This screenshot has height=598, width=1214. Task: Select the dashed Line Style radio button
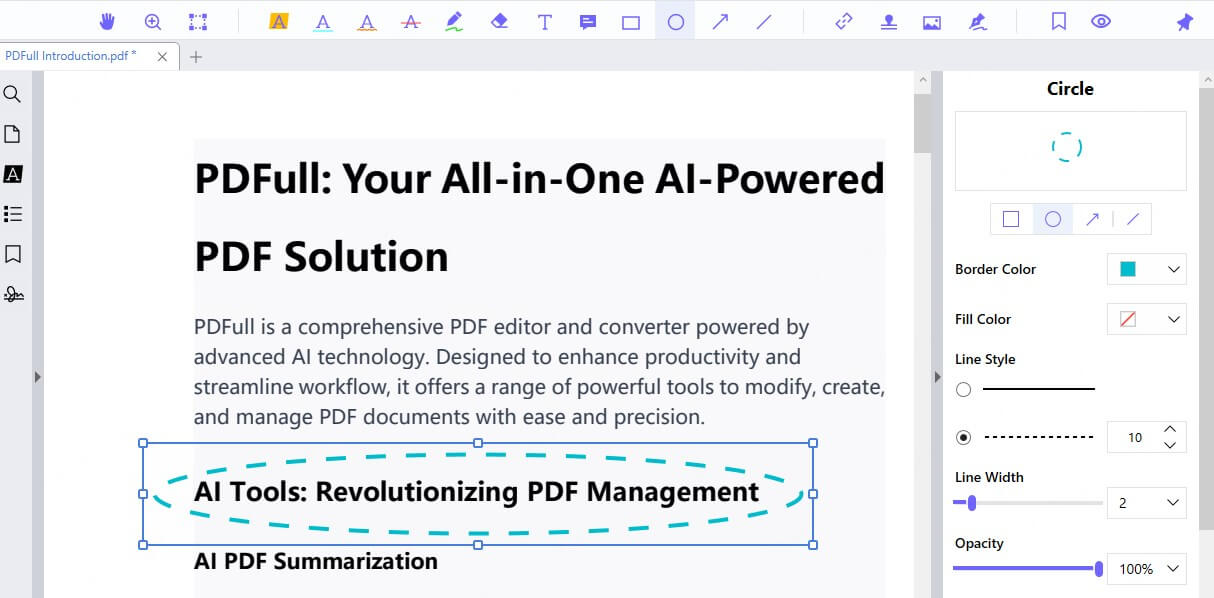coord(963,437)
